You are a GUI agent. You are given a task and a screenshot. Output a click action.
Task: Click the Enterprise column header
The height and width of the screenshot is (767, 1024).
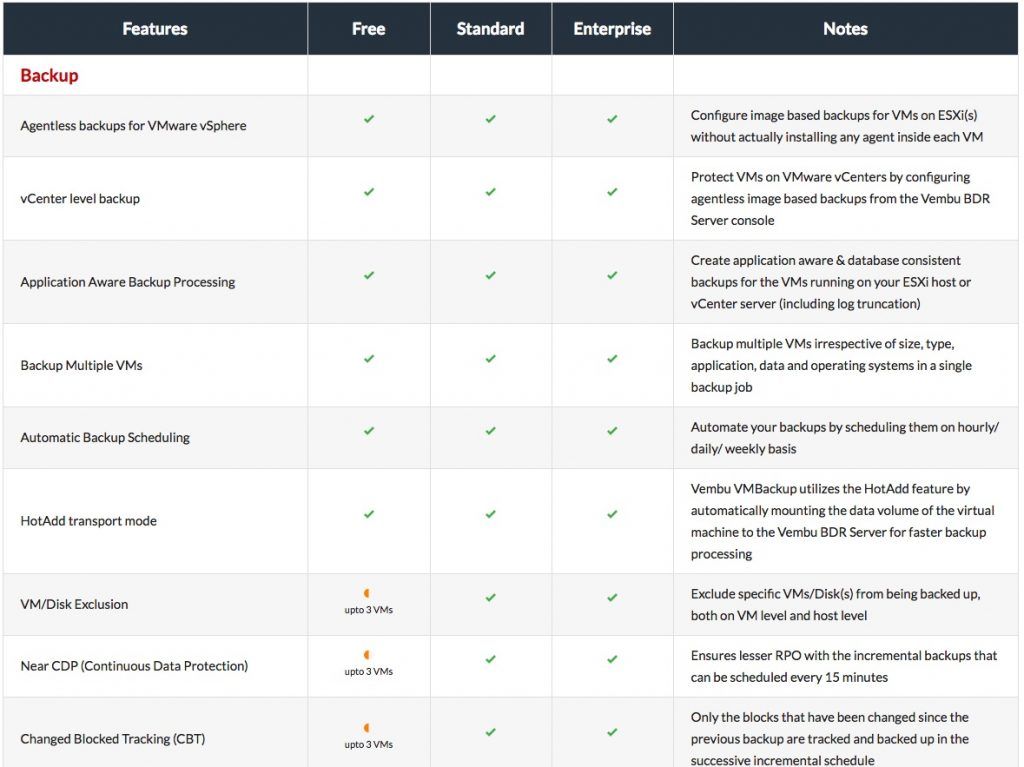pos(612,29)
